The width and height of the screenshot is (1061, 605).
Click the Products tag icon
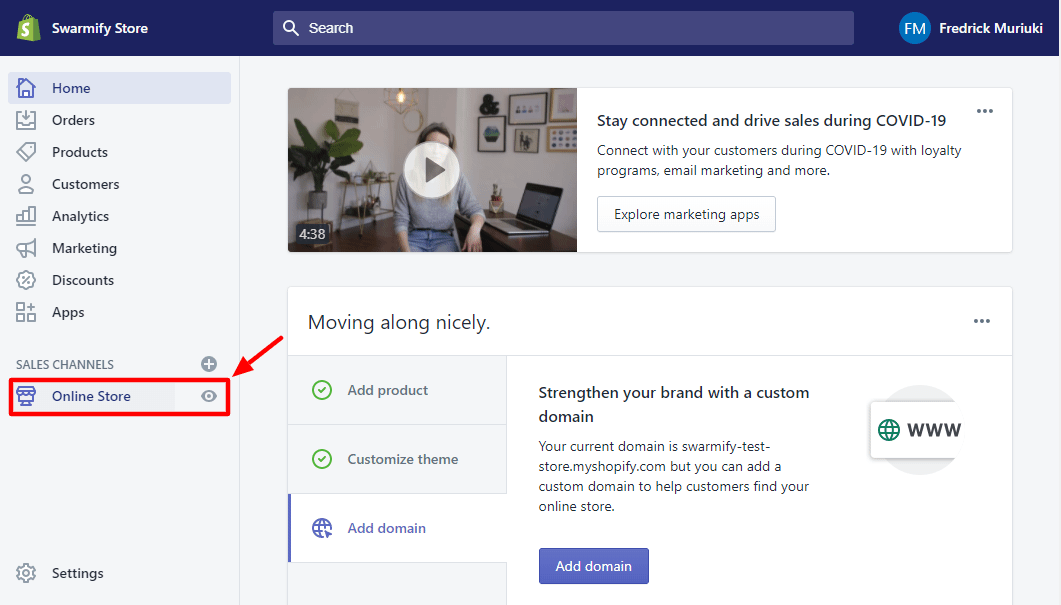tap(26, 152)
